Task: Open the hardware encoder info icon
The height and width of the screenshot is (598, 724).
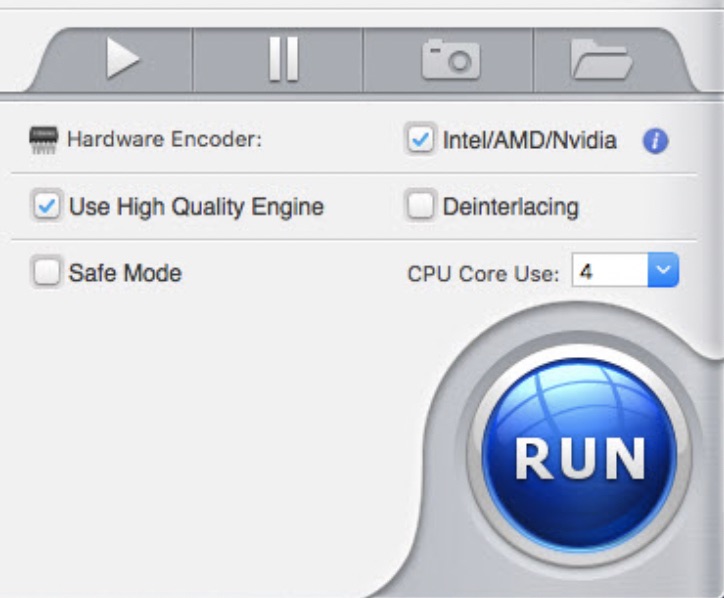Action: [655, 141]
